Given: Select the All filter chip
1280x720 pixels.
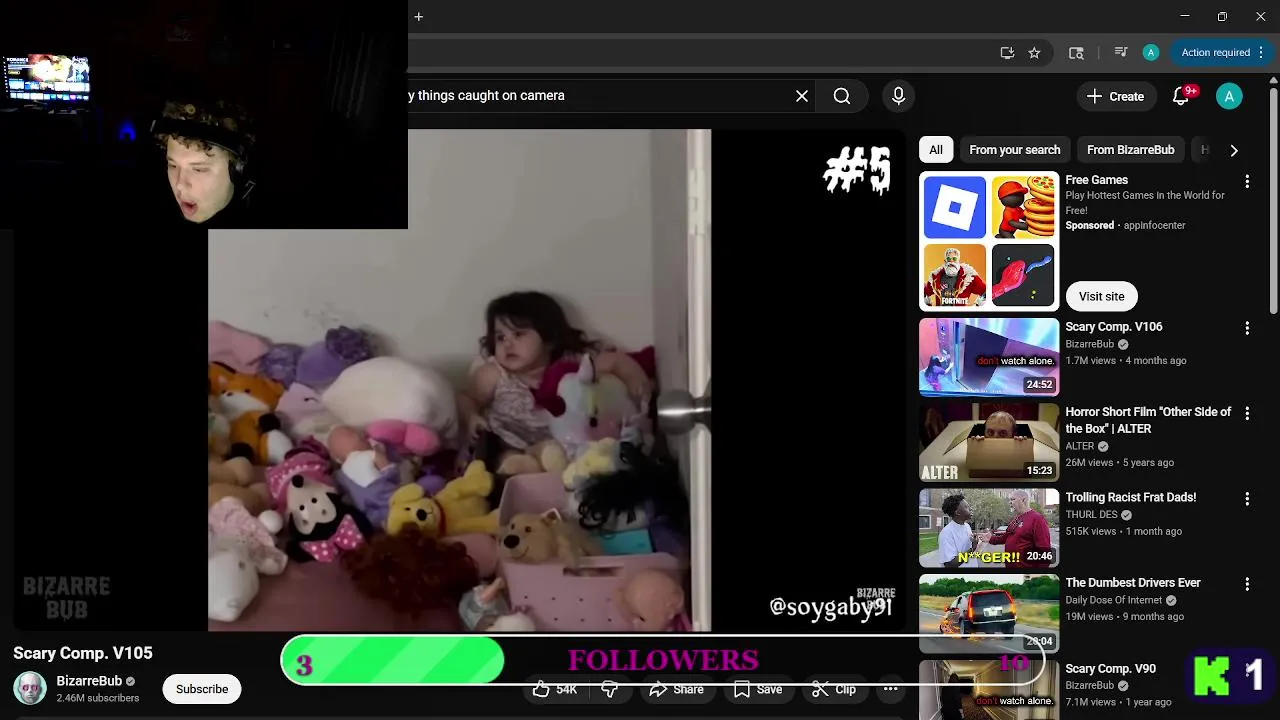Looking at the screenshot, I should (935, 150).
